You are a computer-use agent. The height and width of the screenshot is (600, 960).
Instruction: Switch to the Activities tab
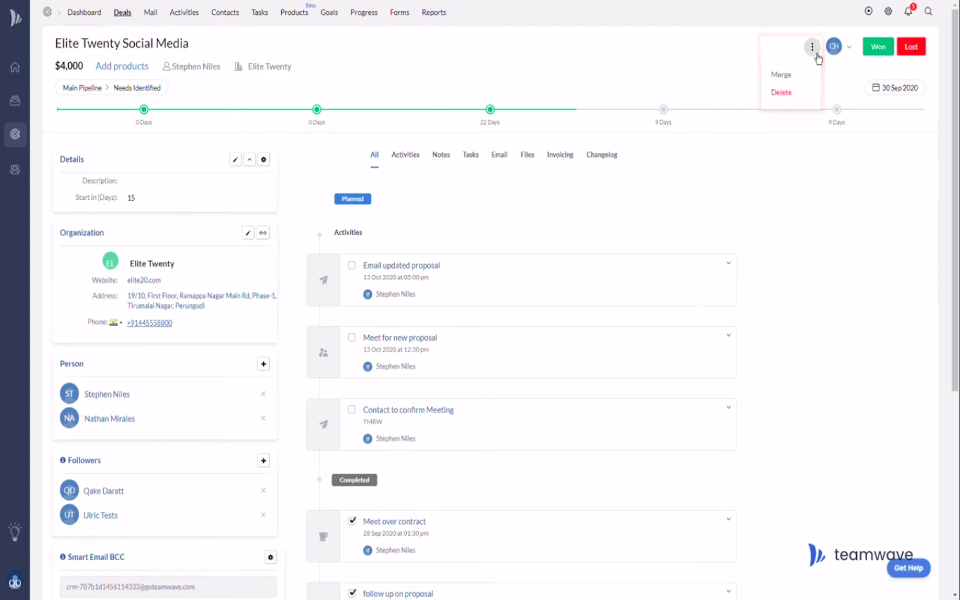(405, 155)
